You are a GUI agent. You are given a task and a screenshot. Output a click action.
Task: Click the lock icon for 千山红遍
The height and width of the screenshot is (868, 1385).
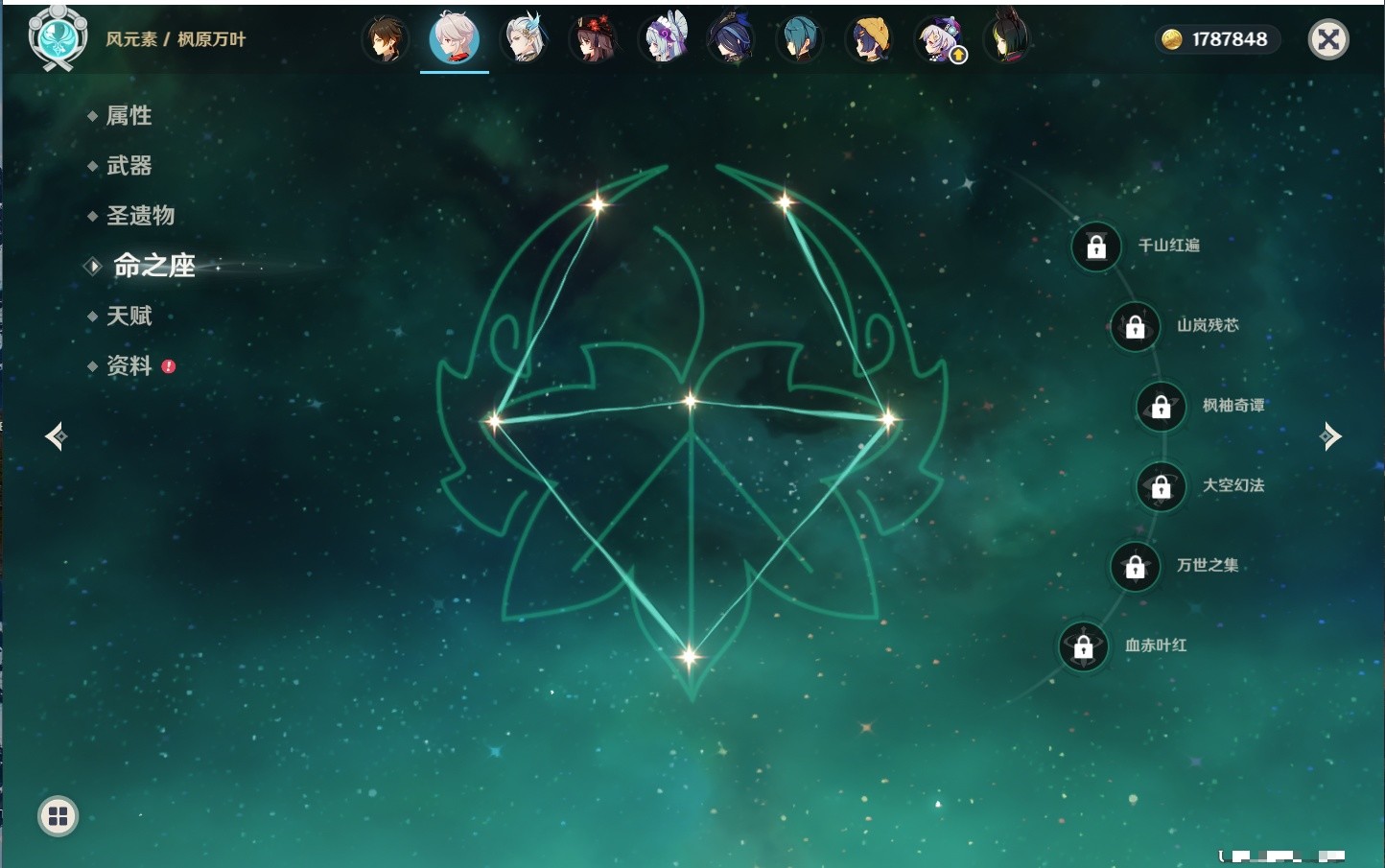tap(1096, 247)
